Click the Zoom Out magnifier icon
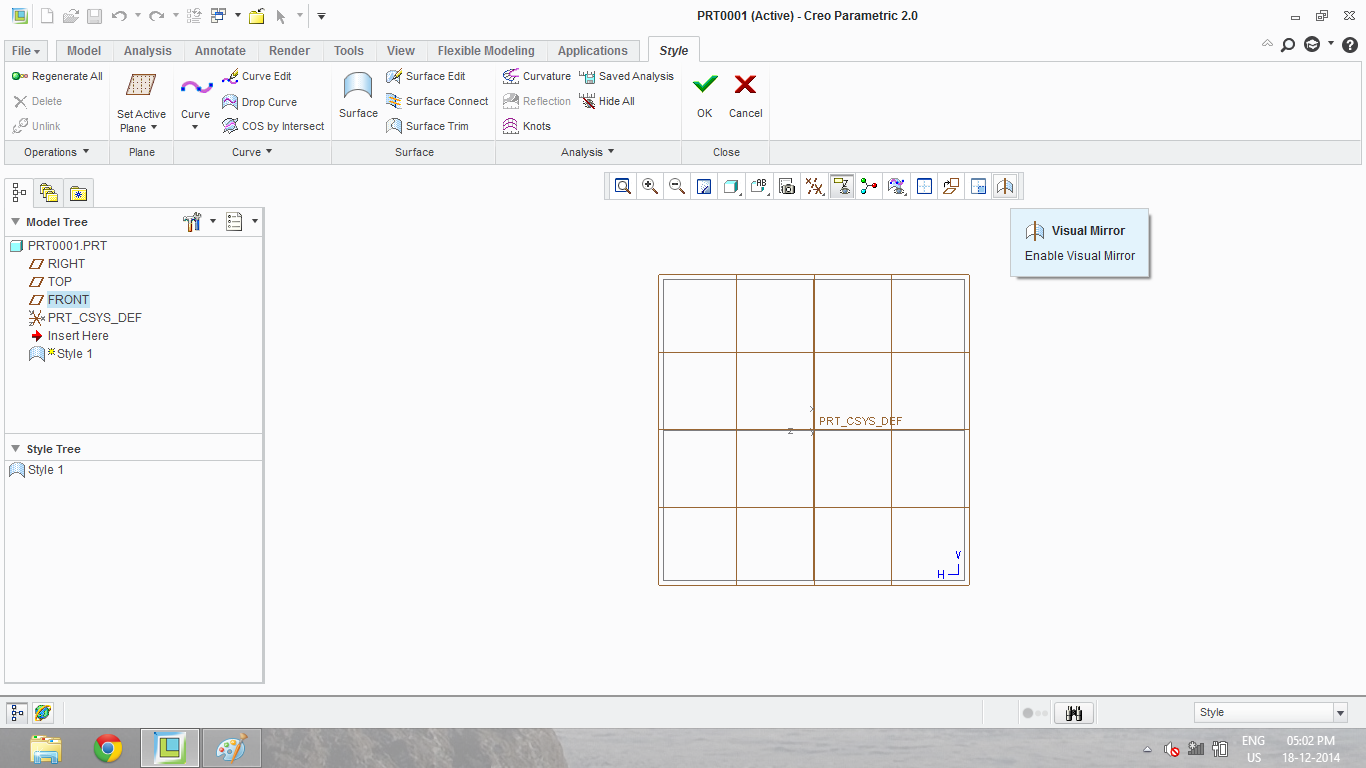The image size is (1366, 768). (677, 186)
